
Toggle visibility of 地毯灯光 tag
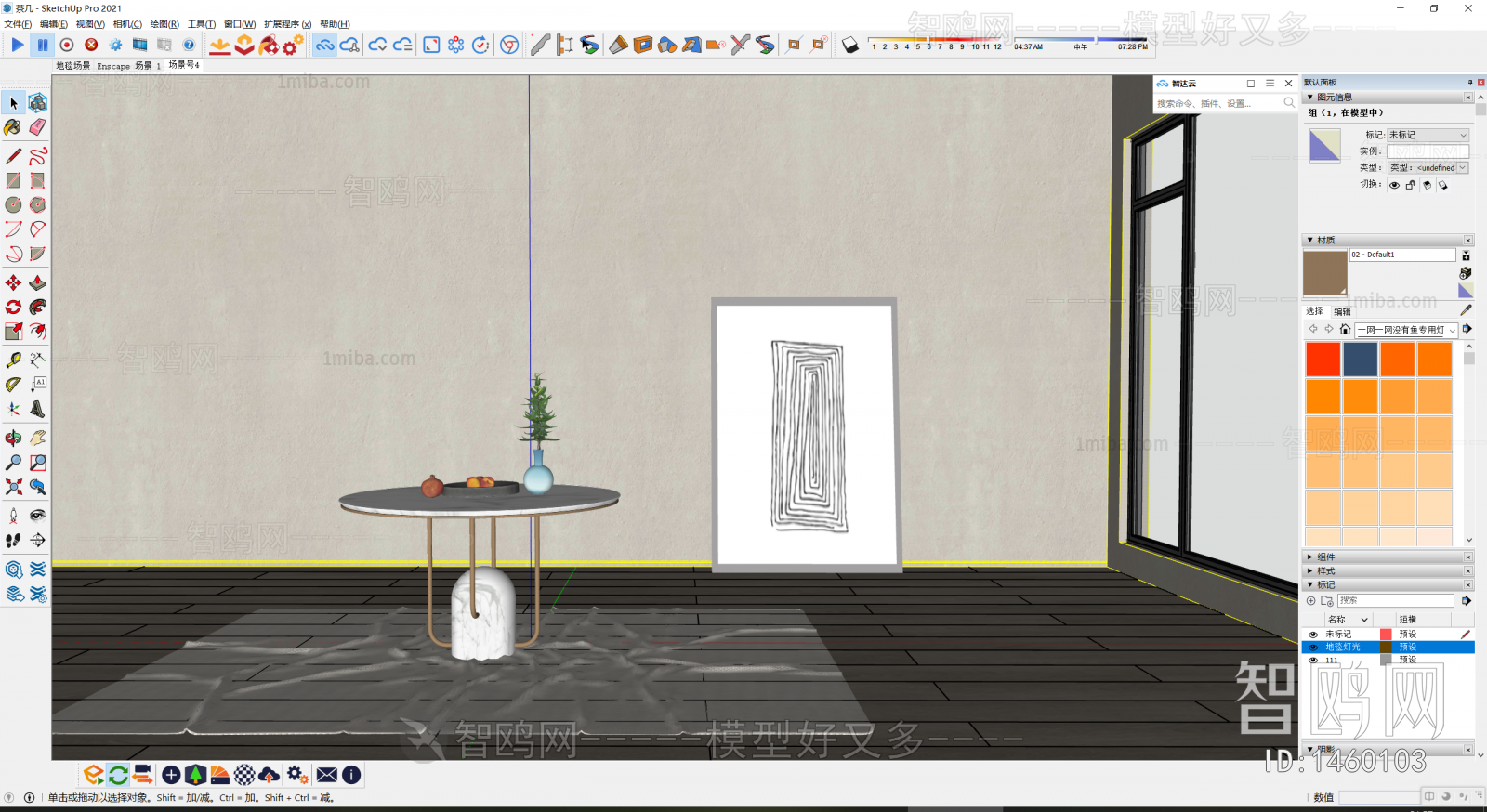[x=1313, y=648]
